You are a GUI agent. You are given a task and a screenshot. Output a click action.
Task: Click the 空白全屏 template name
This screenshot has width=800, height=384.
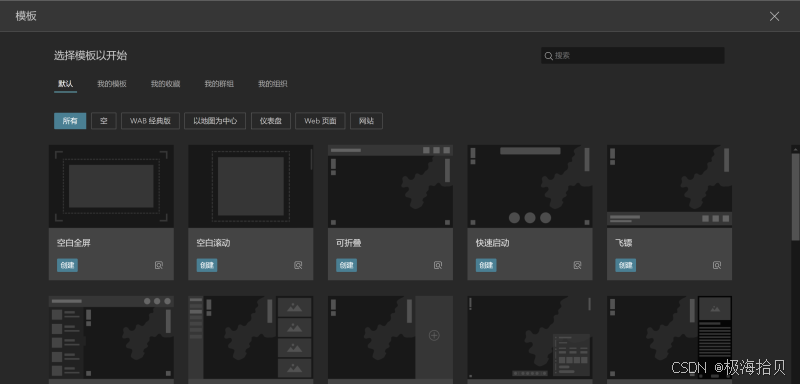tap(74, 243)
